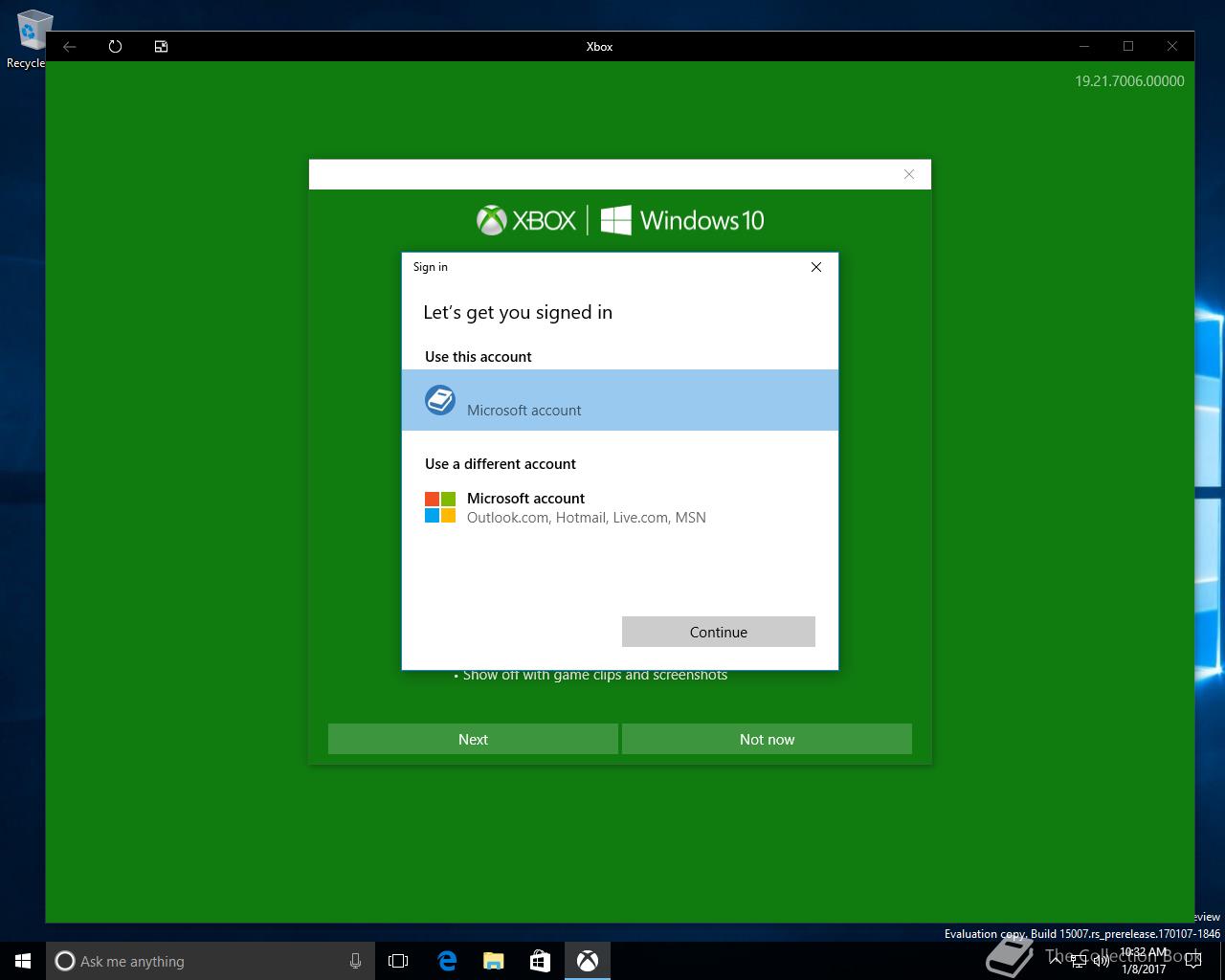
Task: Click the four-color Microsoft logo icon
Action: (440, 507)
